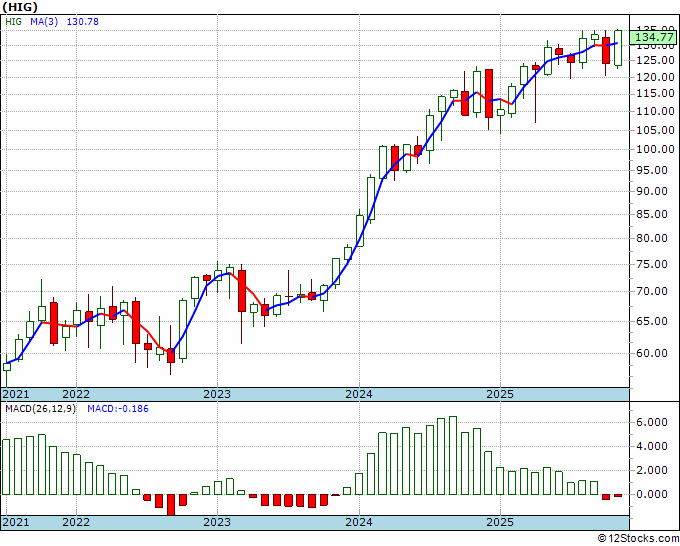Click the 6.000 MACD axis label

pyautogui.click(x=652, y=422)
